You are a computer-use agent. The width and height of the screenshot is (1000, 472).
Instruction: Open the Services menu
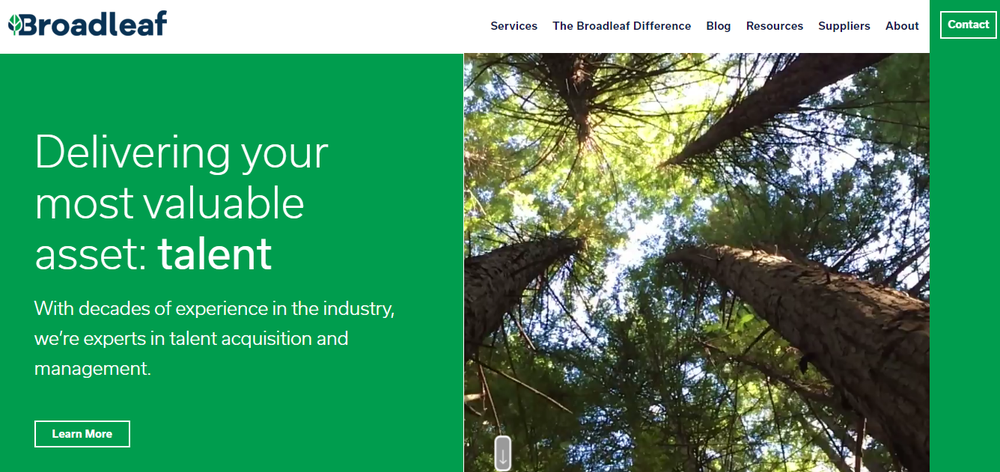click(x=513, y=26)
